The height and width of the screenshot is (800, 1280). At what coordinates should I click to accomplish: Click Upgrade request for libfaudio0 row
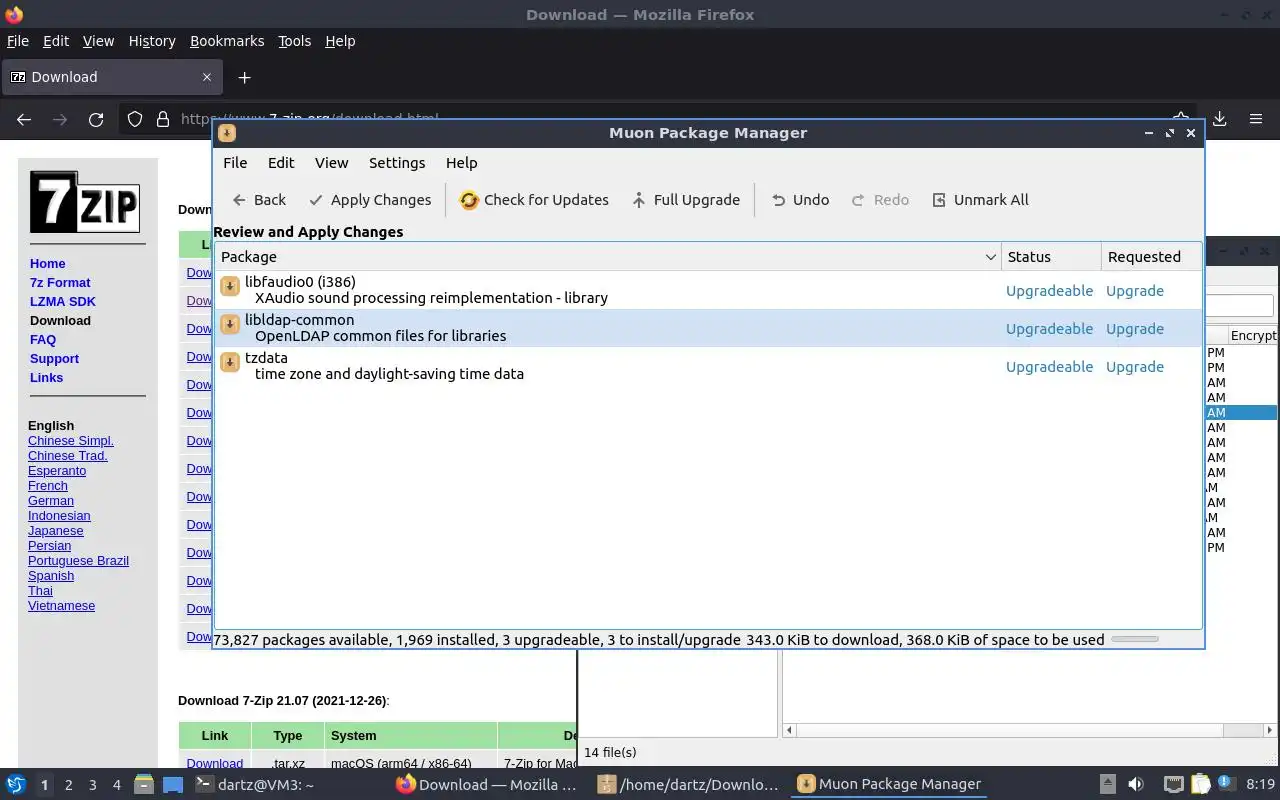(1135, 291)
